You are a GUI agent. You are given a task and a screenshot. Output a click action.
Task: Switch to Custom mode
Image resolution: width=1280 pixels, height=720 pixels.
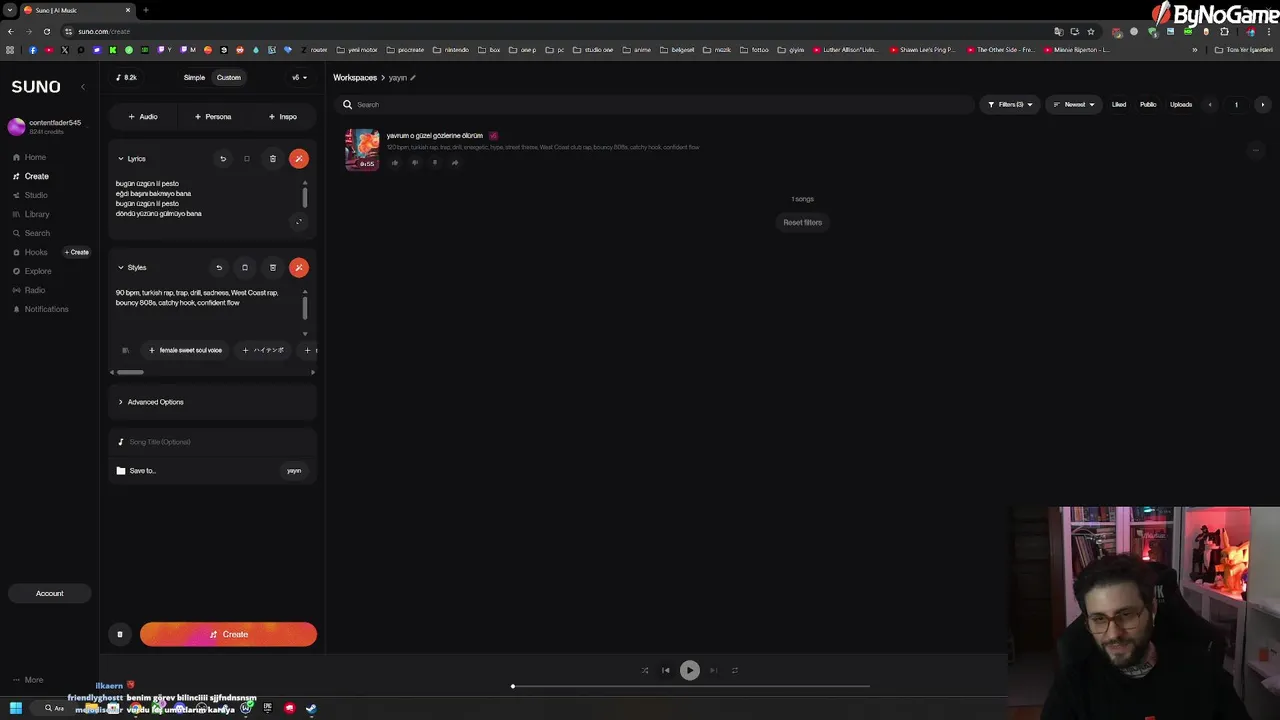coord(229,77)
